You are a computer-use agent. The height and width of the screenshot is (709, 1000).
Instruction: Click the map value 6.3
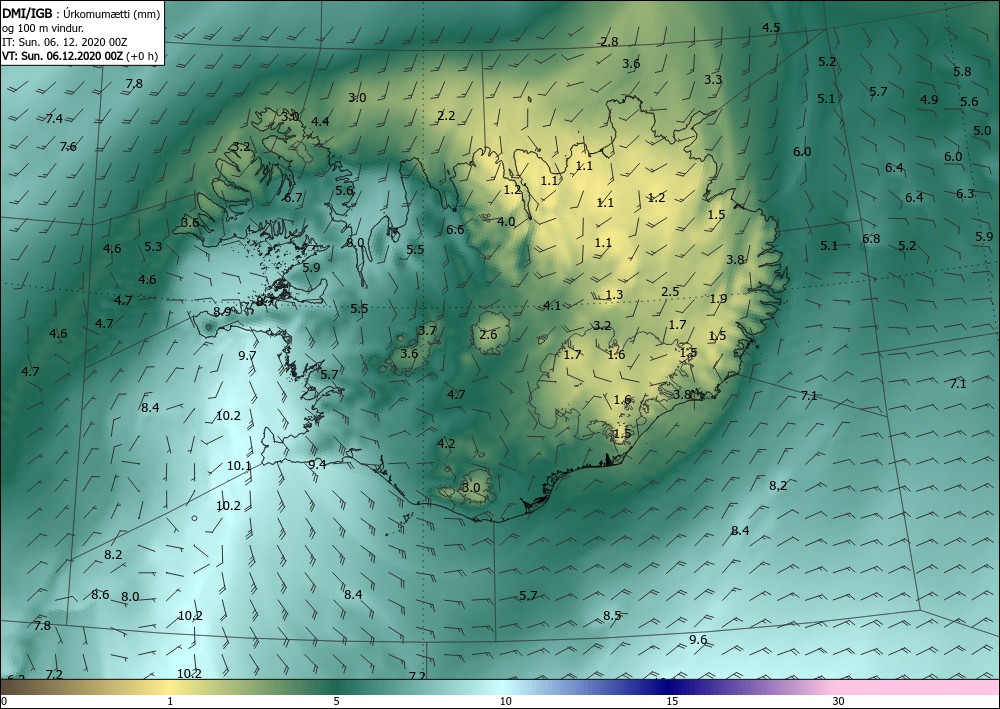(x=965, y=194)
